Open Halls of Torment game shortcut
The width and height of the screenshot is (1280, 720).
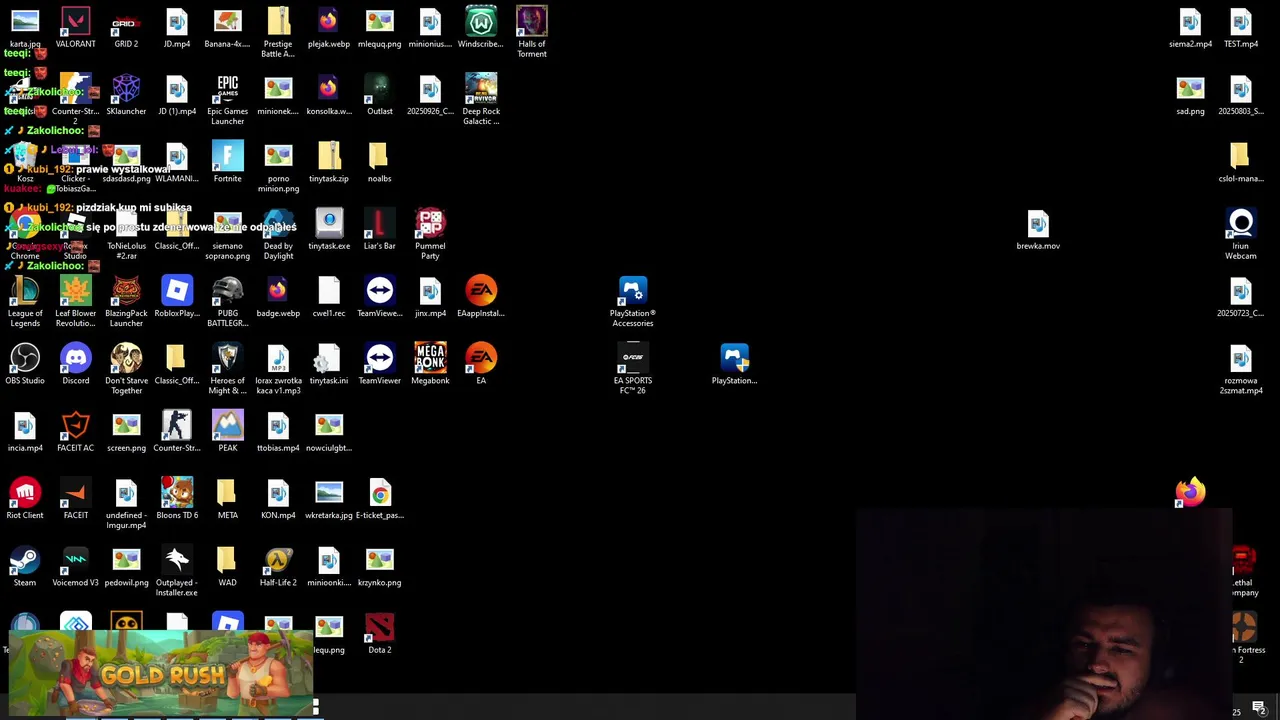coord(532,32)
